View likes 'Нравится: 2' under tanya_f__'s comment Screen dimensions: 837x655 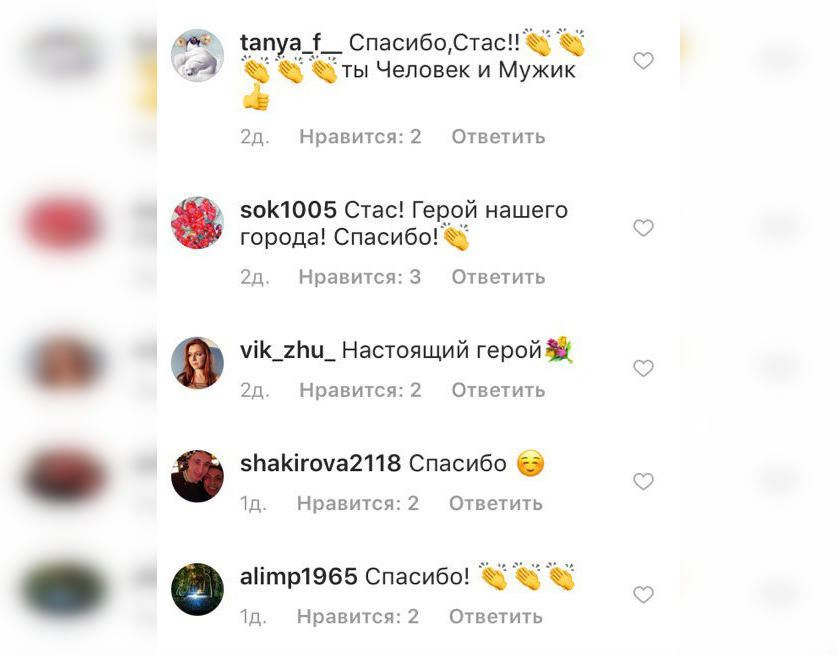pos(360,137)
